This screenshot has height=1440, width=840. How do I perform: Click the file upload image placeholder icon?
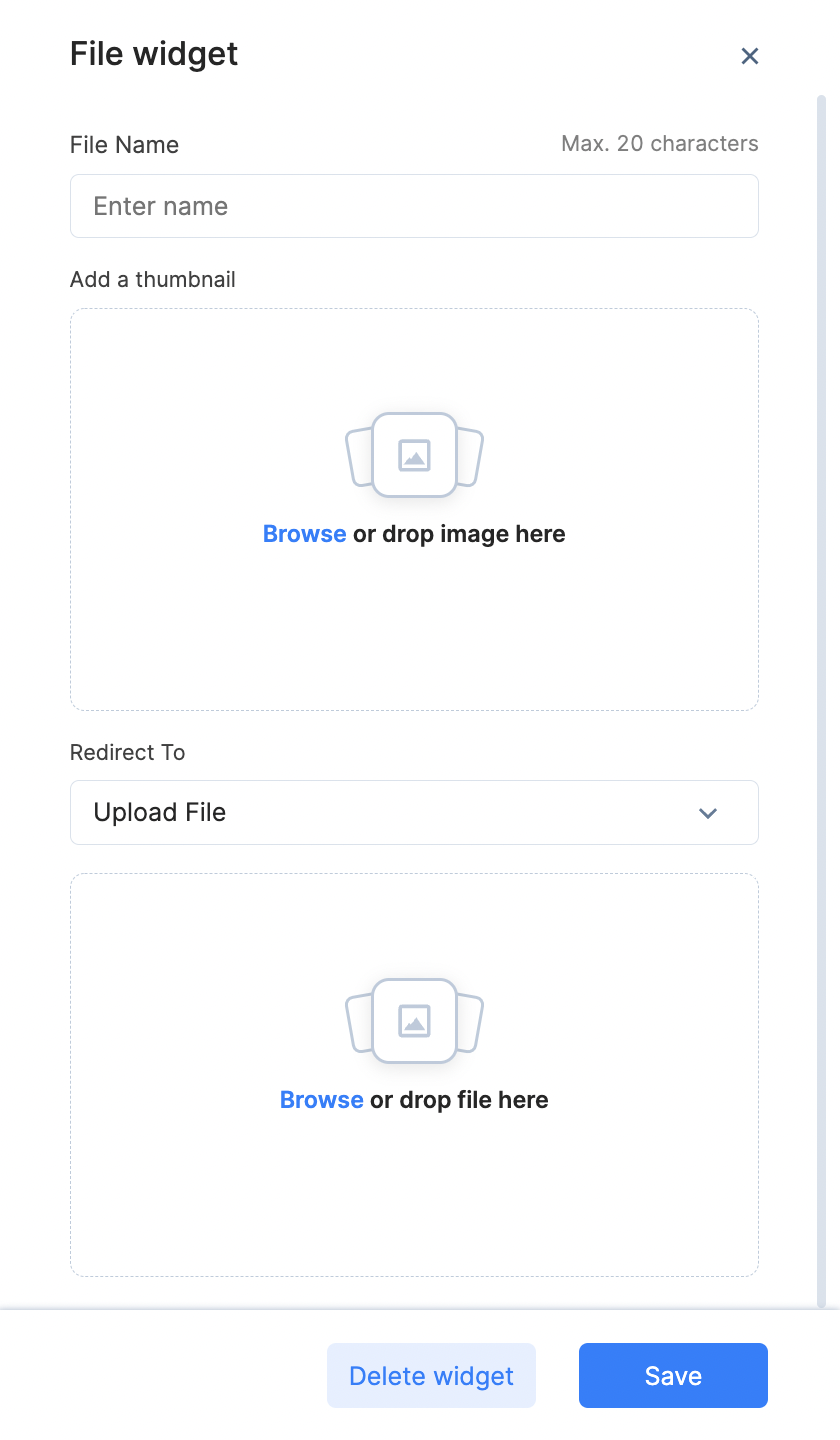click(x=414, y=1021)
